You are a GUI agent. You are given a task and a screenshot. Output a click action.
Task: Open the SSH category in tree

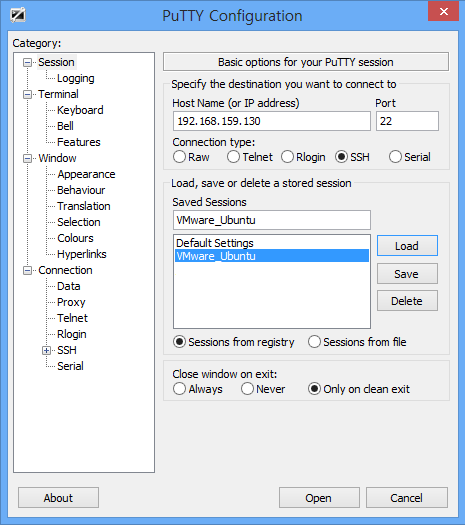tap(67, 351)
